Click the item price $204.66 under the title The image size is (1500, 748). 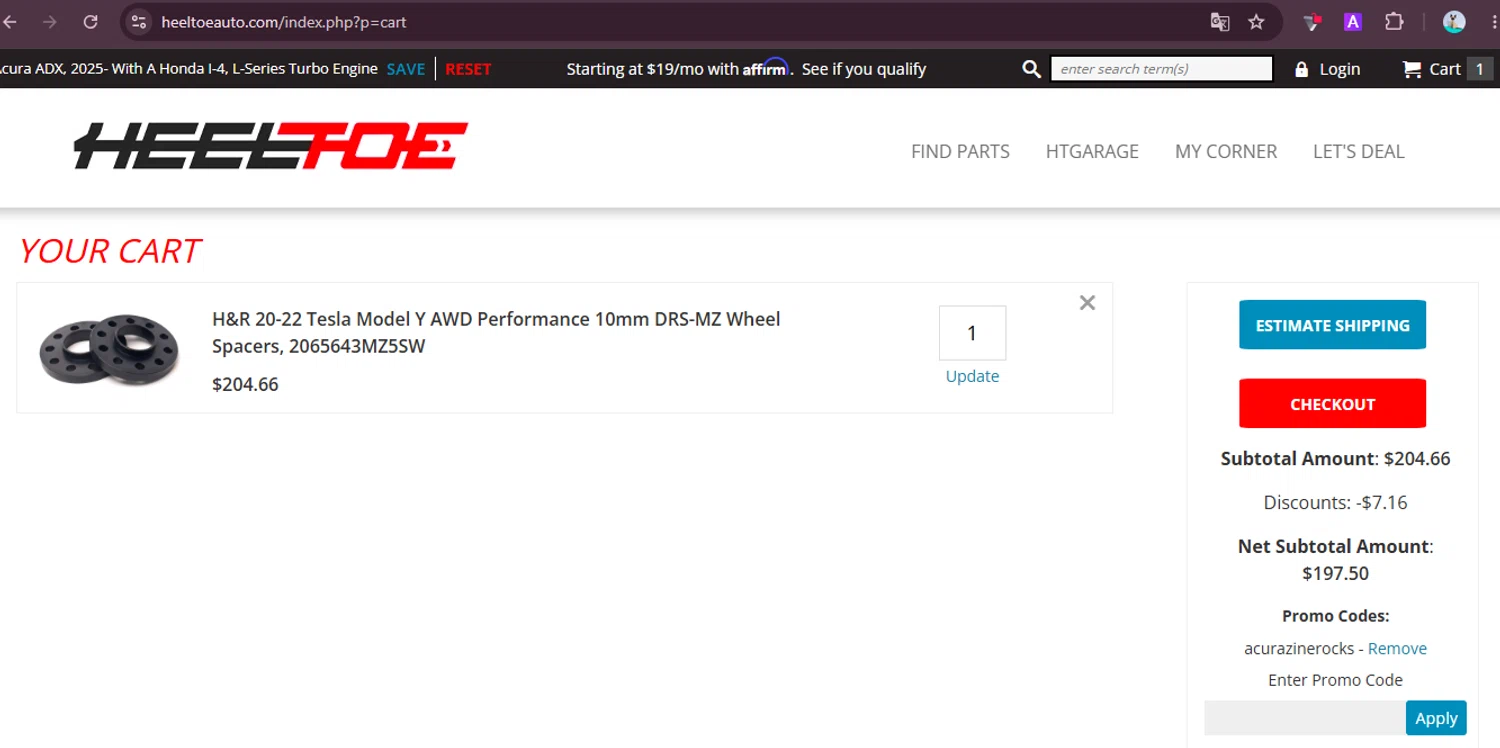pyautogui.click(x=245, y=384)
